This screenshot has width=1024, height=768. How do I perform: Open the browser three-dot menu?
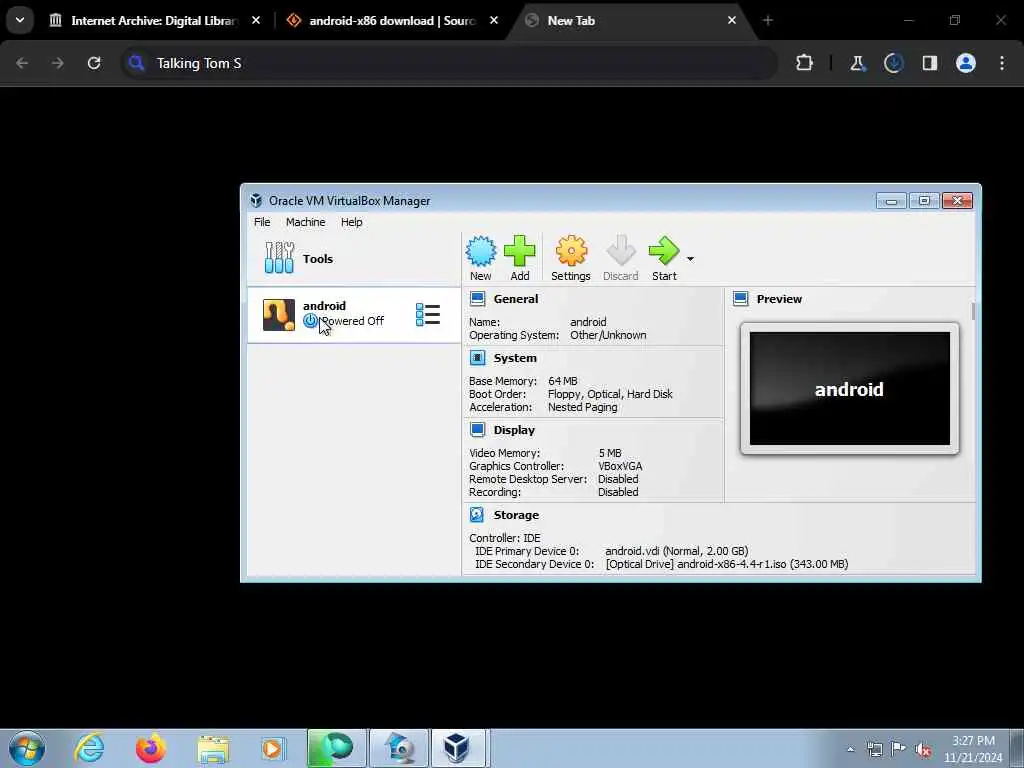(1002, 63)
